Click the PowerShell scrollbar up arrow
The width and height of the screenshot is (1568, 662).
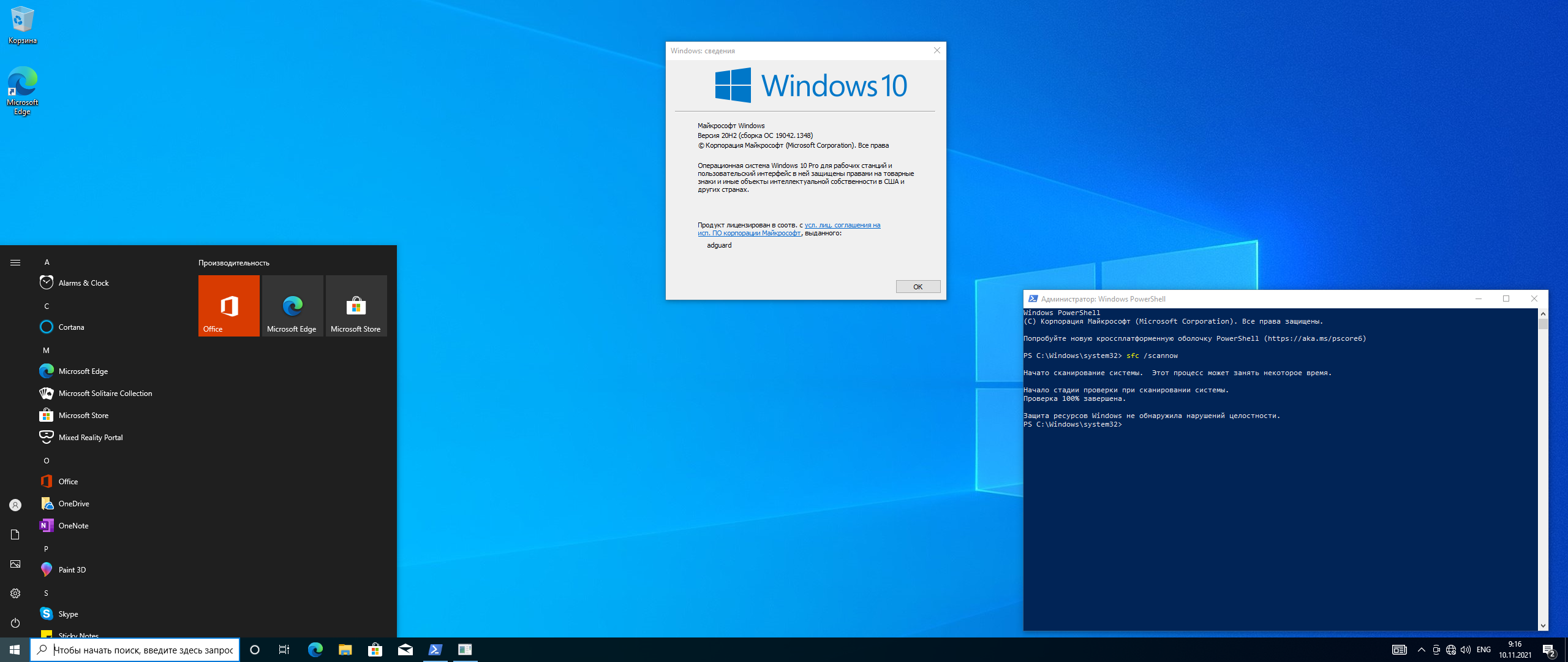[x=1543, y=314]
